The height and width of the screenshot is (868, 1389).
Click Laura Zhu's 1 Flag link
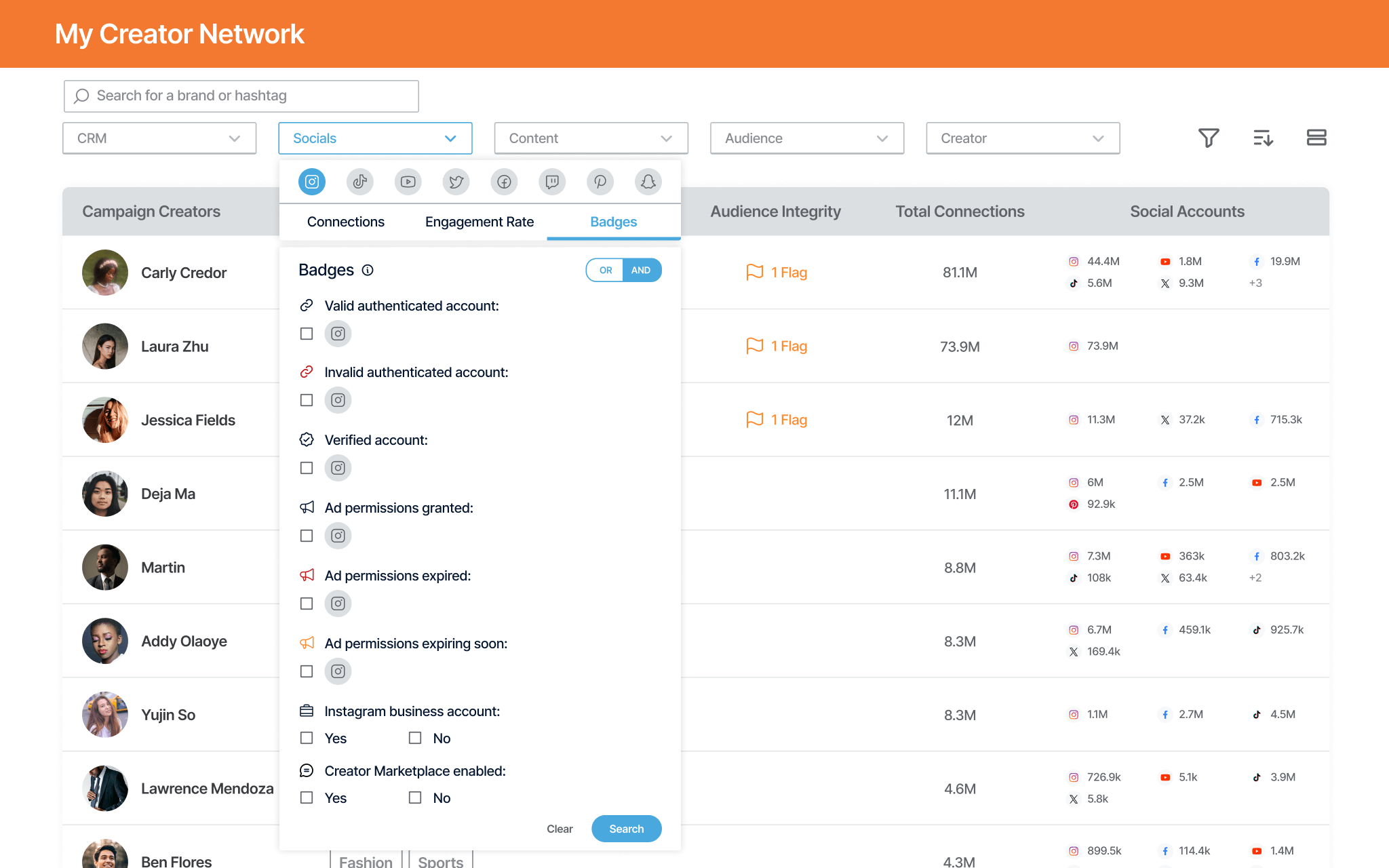pos(789,347)
